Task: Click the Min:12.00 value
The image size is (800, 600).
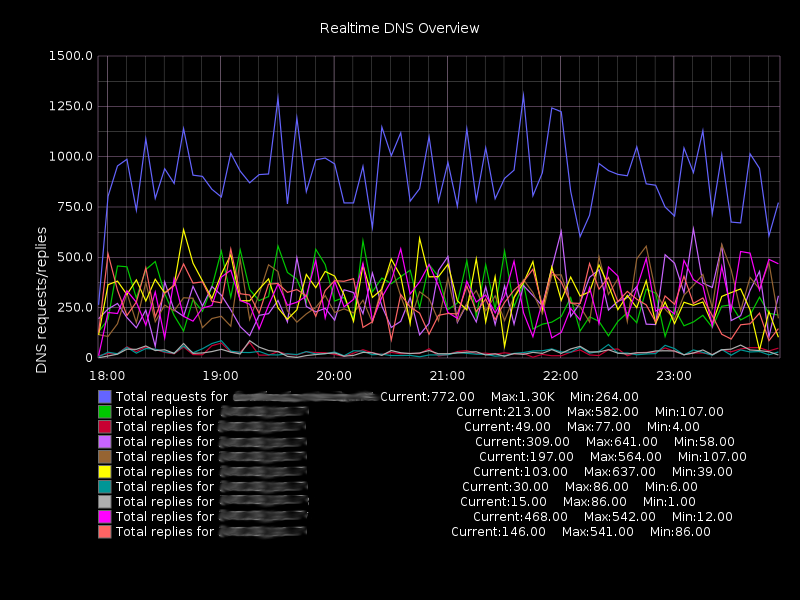Action: point(702,516)
